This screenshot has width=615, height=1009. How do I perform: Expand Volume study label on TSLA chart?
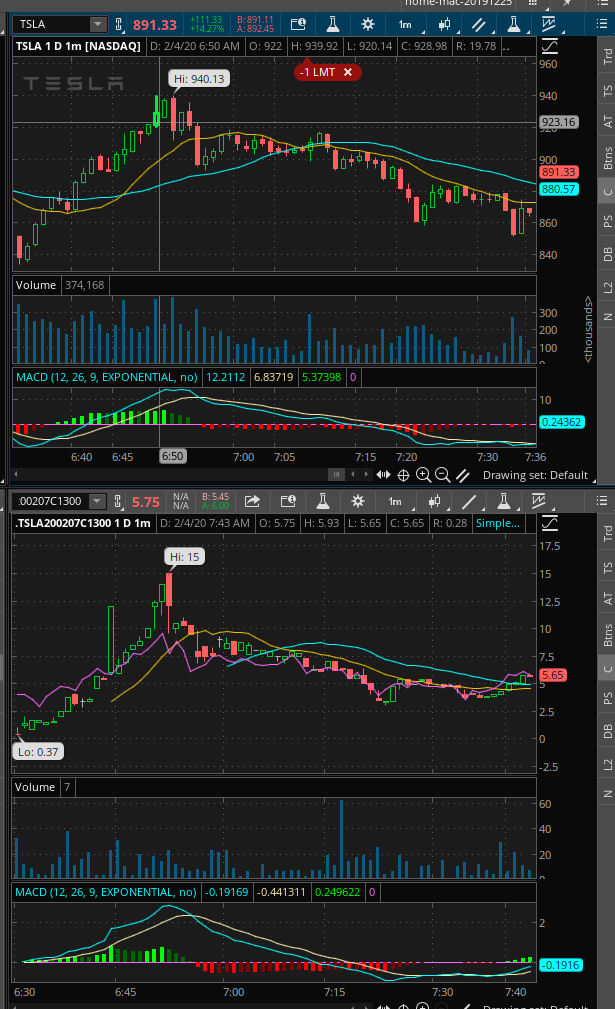[x=36, y=285]
